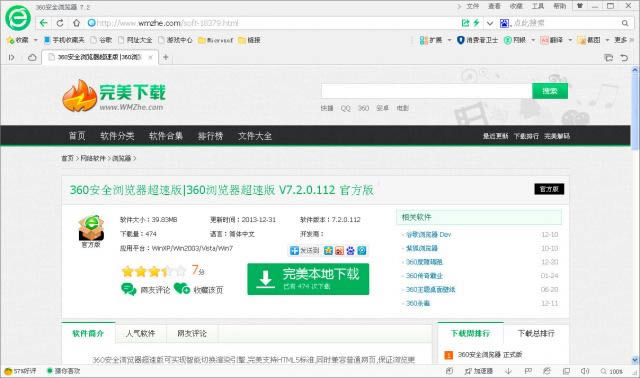Image resolution: width=640 pixels, height=378 pixels.
Task: Open the 查看 menu
Action: click(494, 6)
